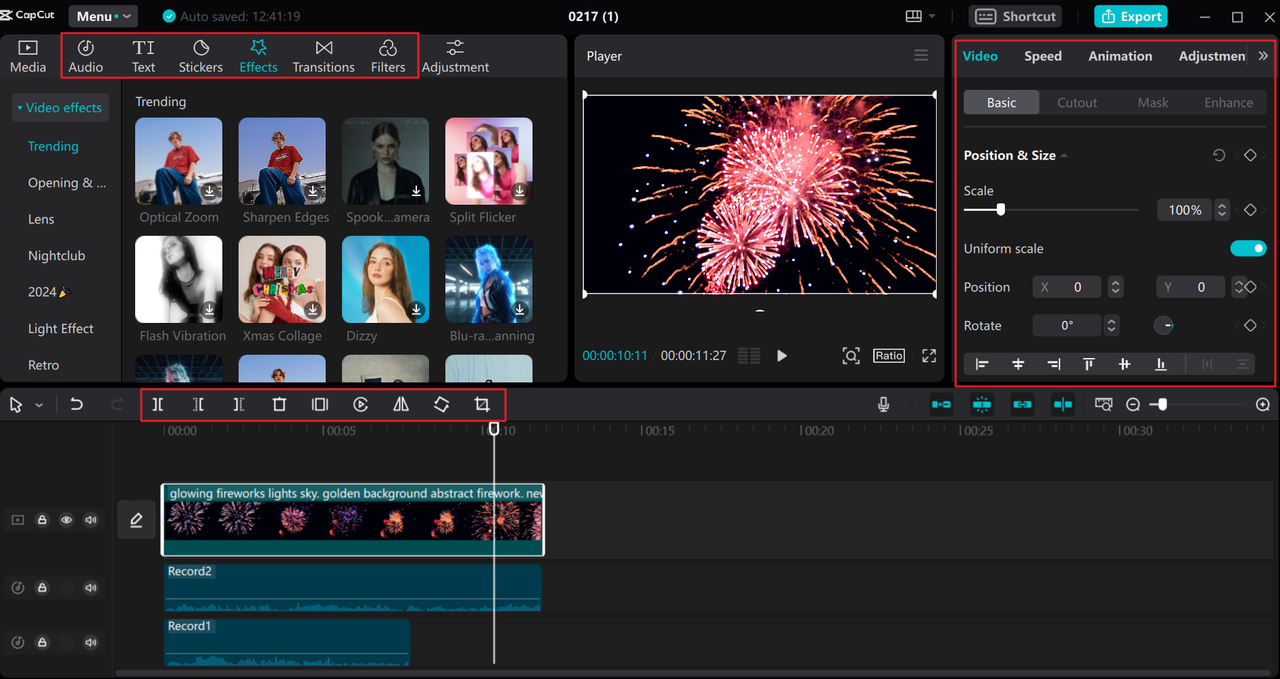Click the Scale percentage stepper arrows

click(1221, 210)
